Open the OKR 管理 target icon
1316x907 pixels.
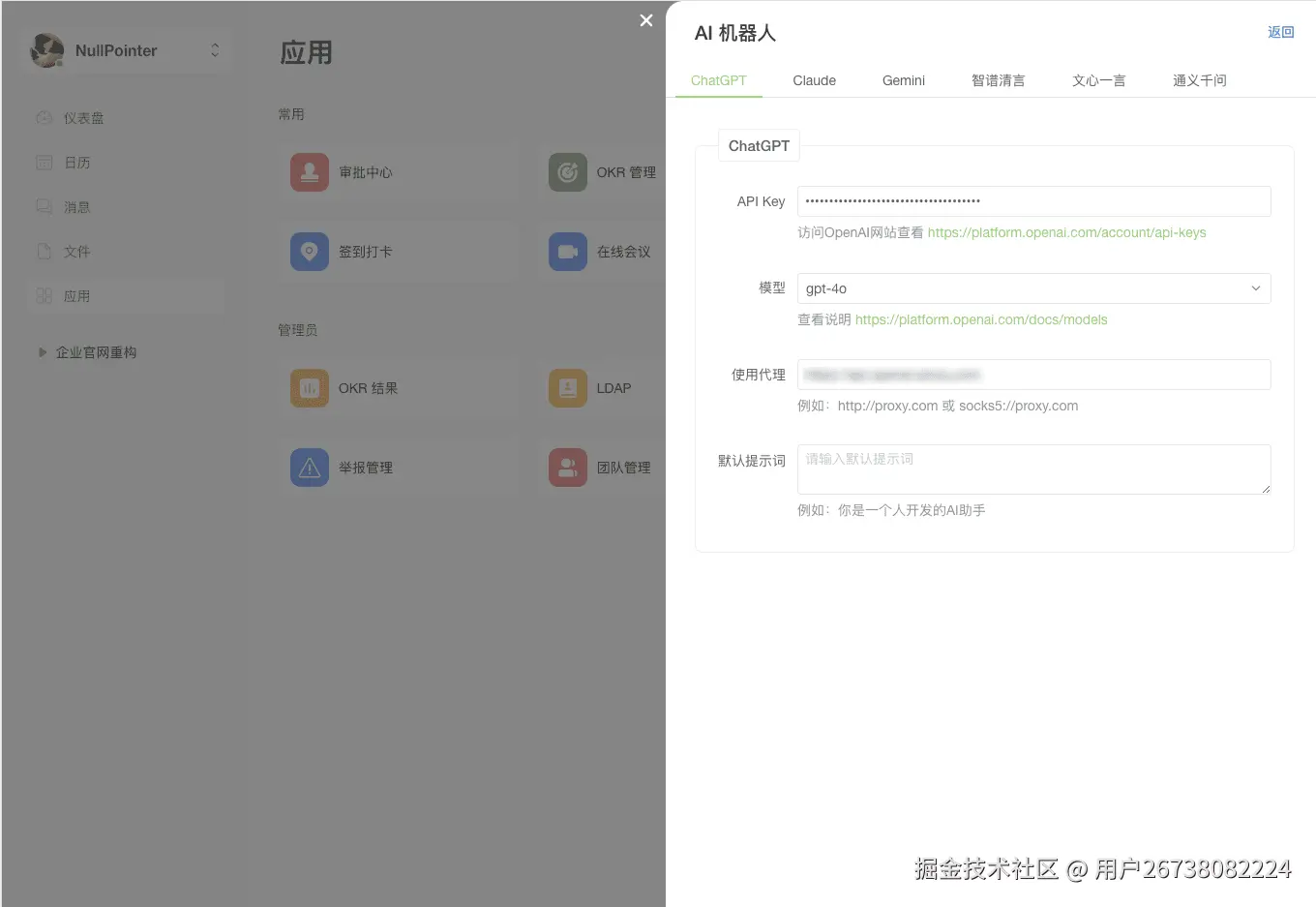pyautogui.click(x=568, y=172)
